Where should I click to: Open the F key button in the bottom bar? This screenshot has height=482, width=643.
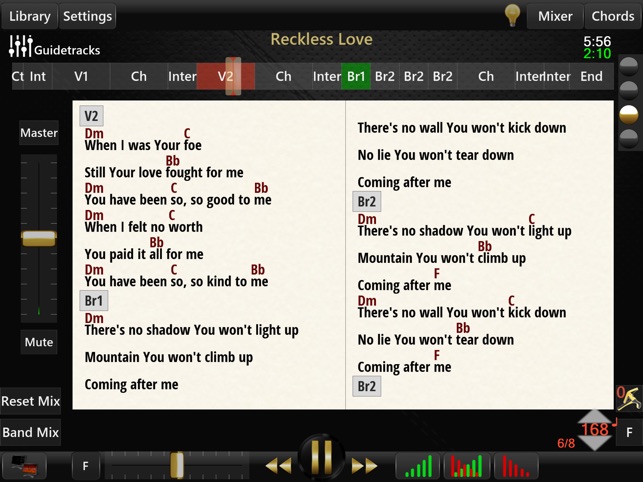click(85, 466)
